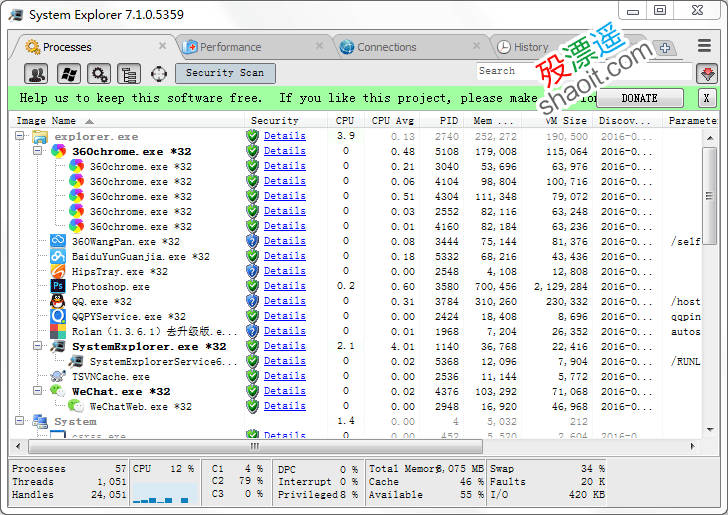The image size is (728, 515).
Task: Run the Security Scan
Action: coord(225,73)
